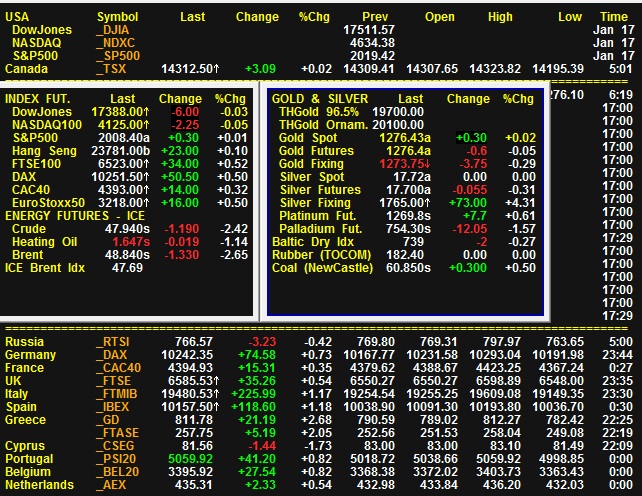Select the Baltic Dry Idx label

coord(313,242)
